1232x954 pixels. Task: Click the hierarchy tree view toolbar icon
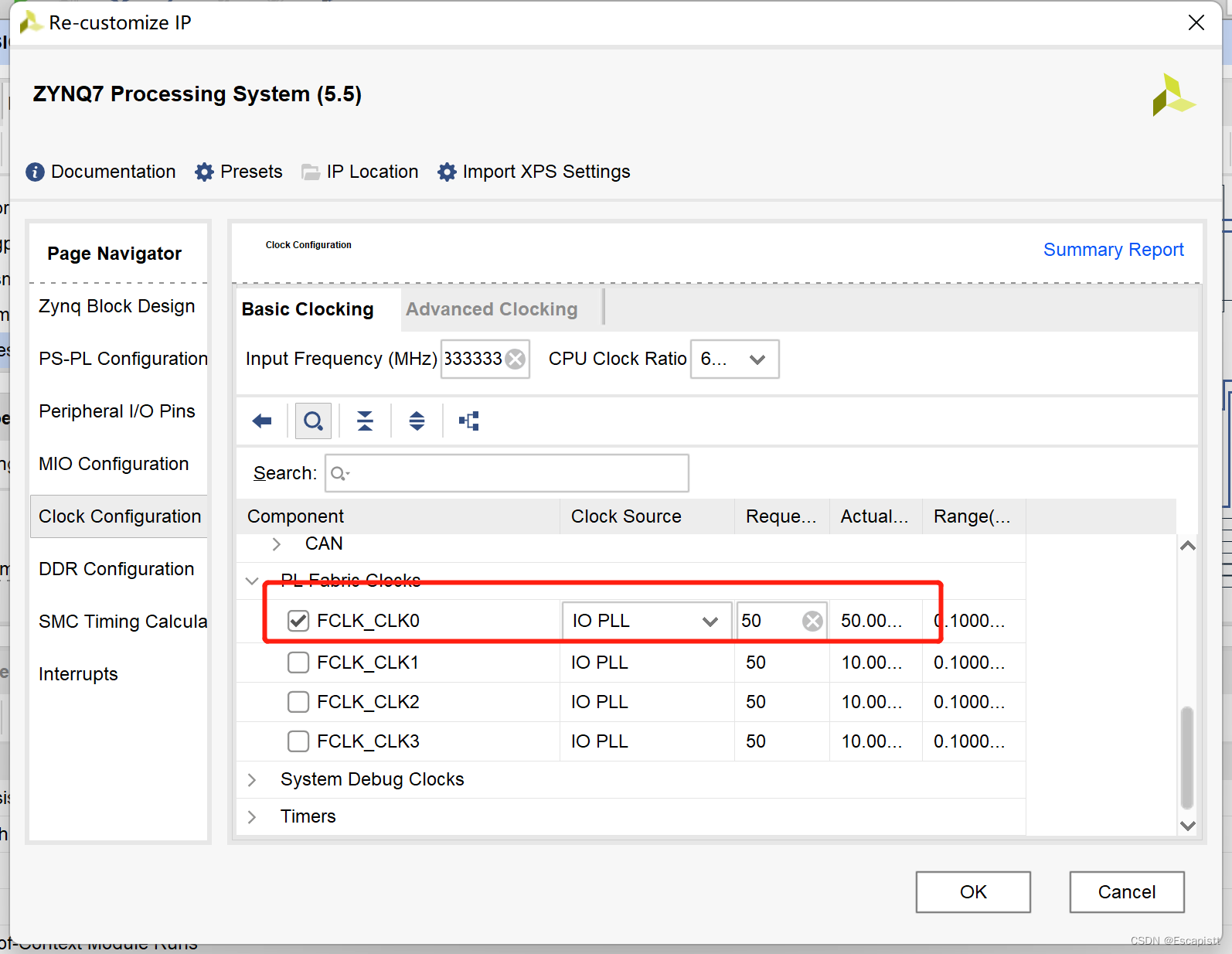point(468,421)
